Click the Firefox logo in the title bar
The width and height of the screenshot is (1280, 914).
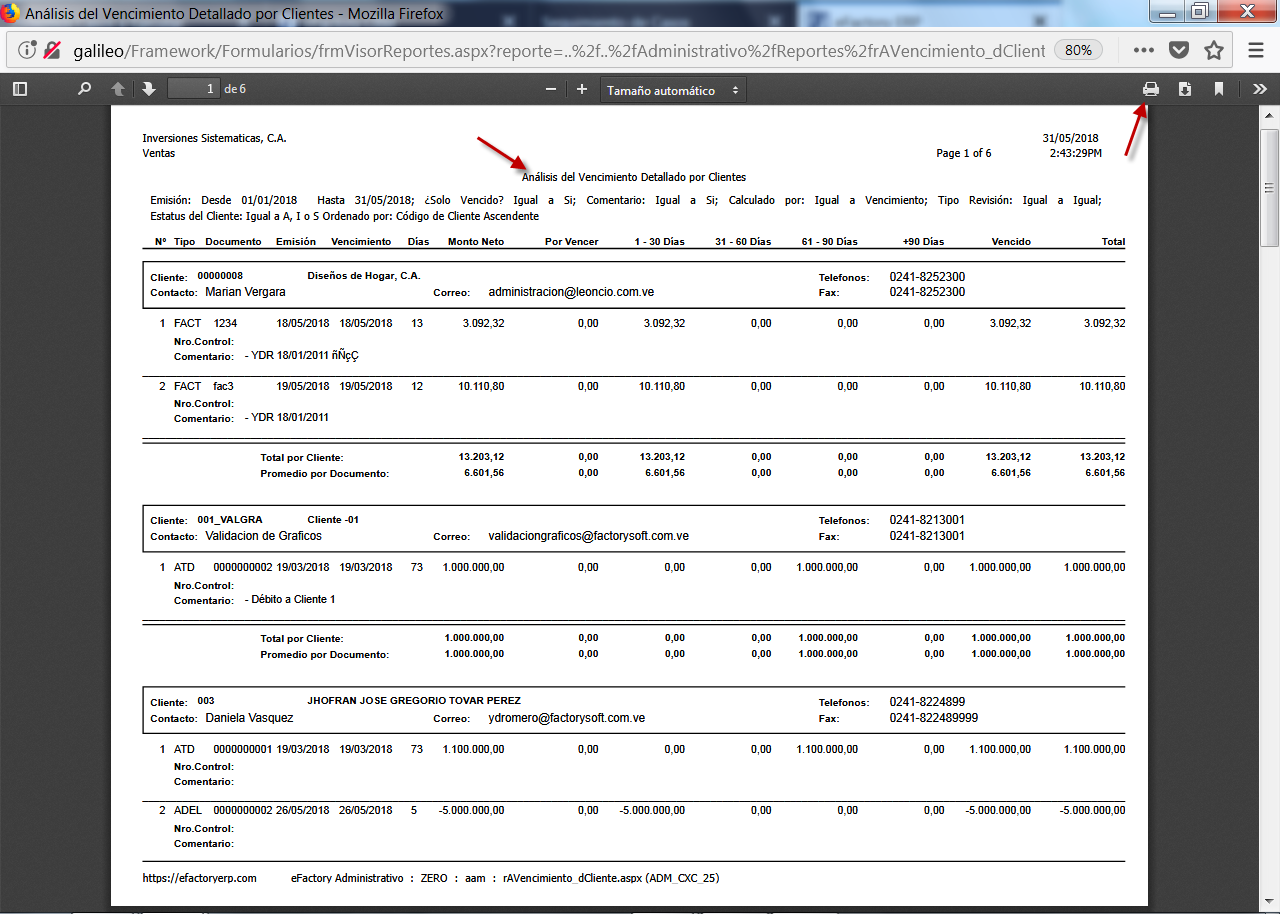pos(11,14)
